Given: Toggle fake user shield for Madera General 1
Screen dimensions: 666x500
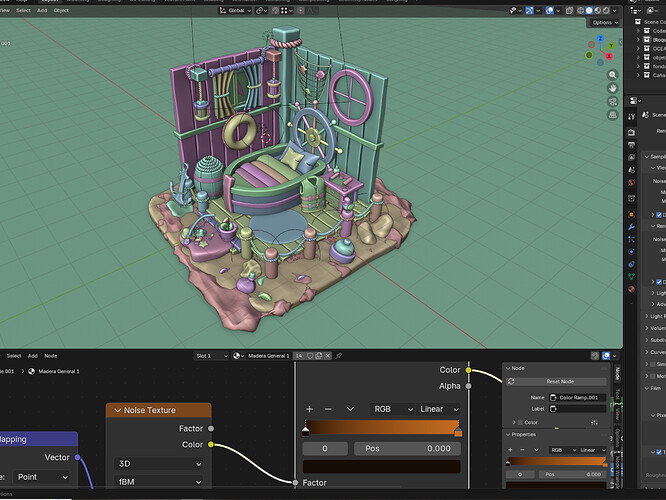Looking at the screenshot, I should [x=310, y=356].
